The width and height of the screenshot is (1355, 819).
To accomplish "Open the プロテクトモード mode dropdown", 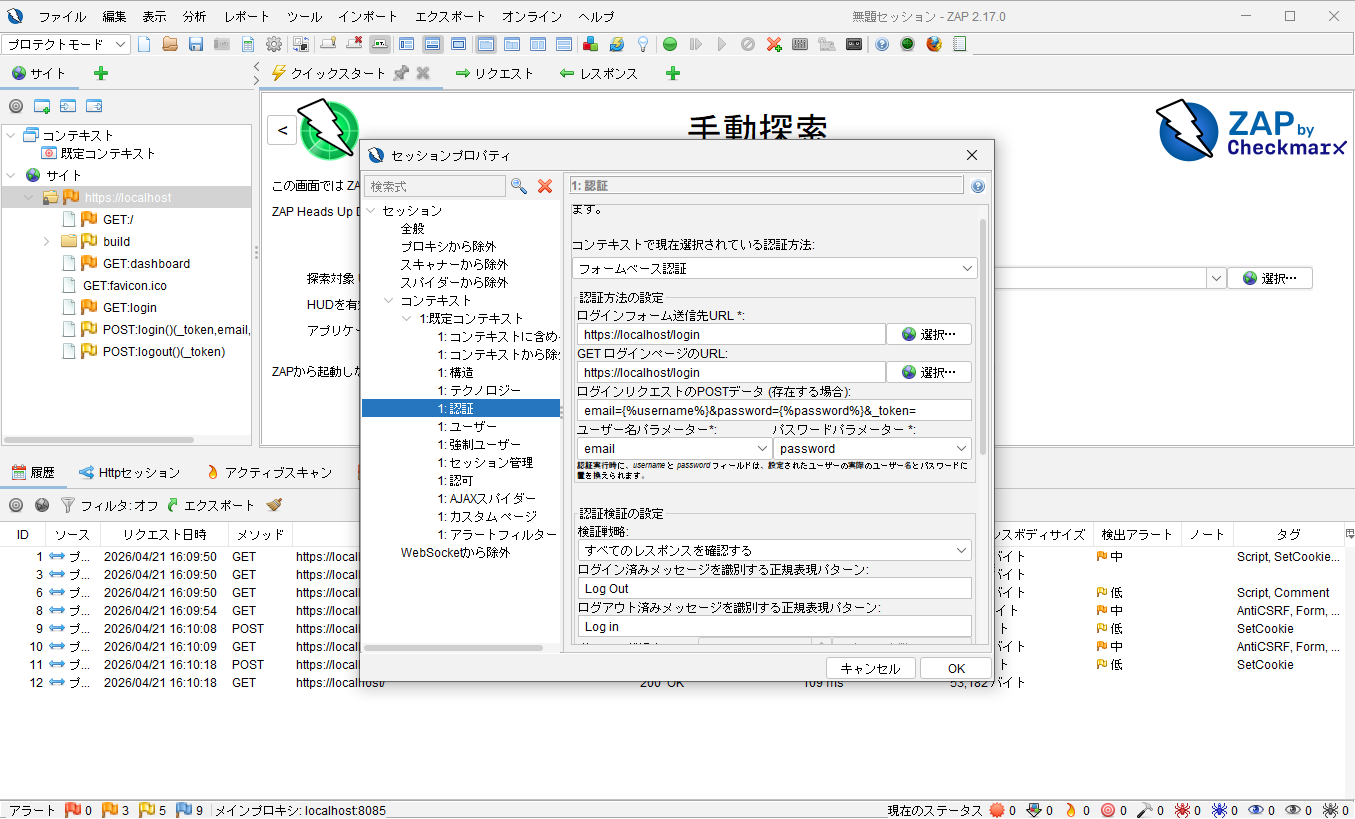I will (67, 44).
